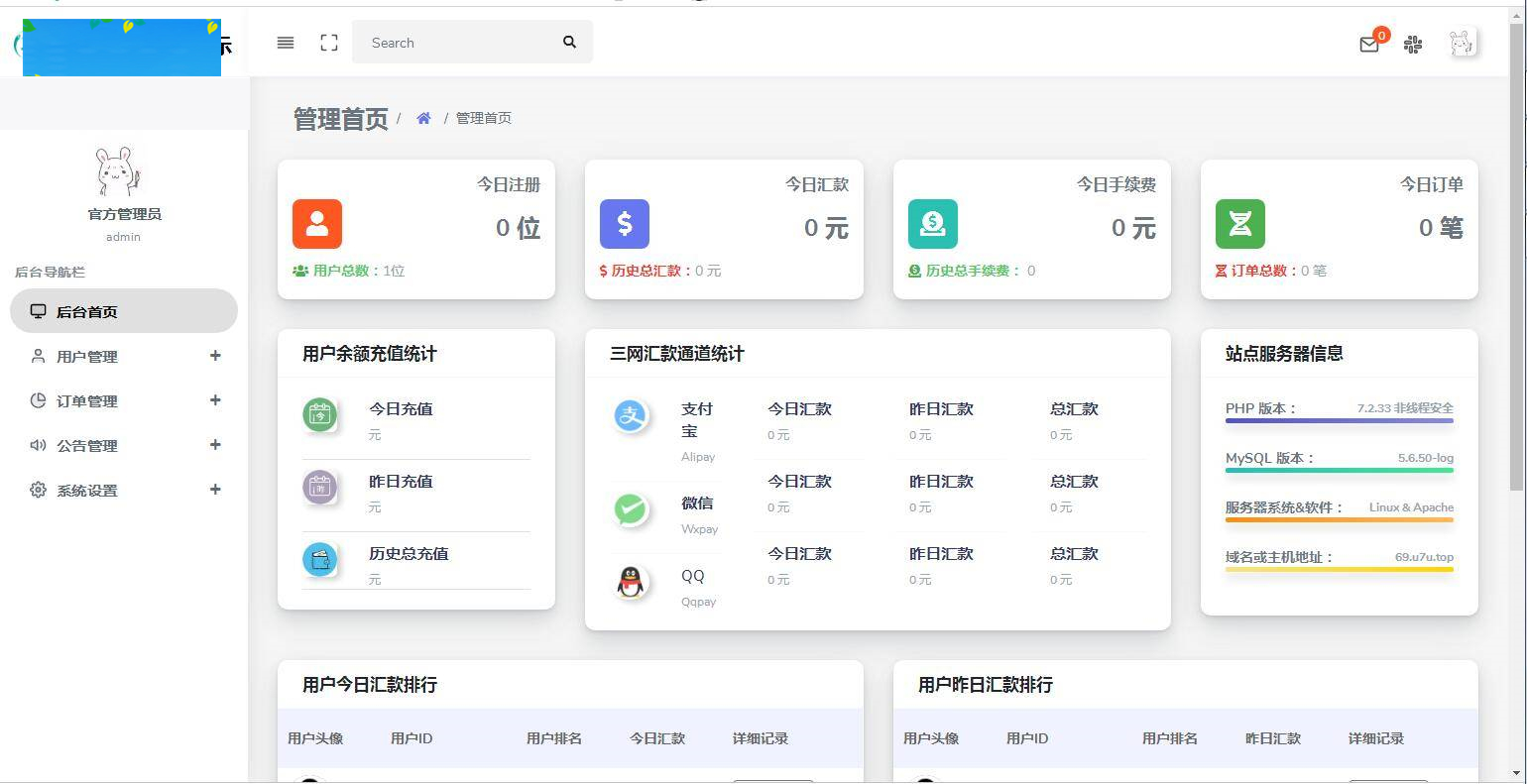Open the 管理首页 breadcrumb link
Image resolution: width=1527 pixels, height=784 pixels.
[483, 118]
